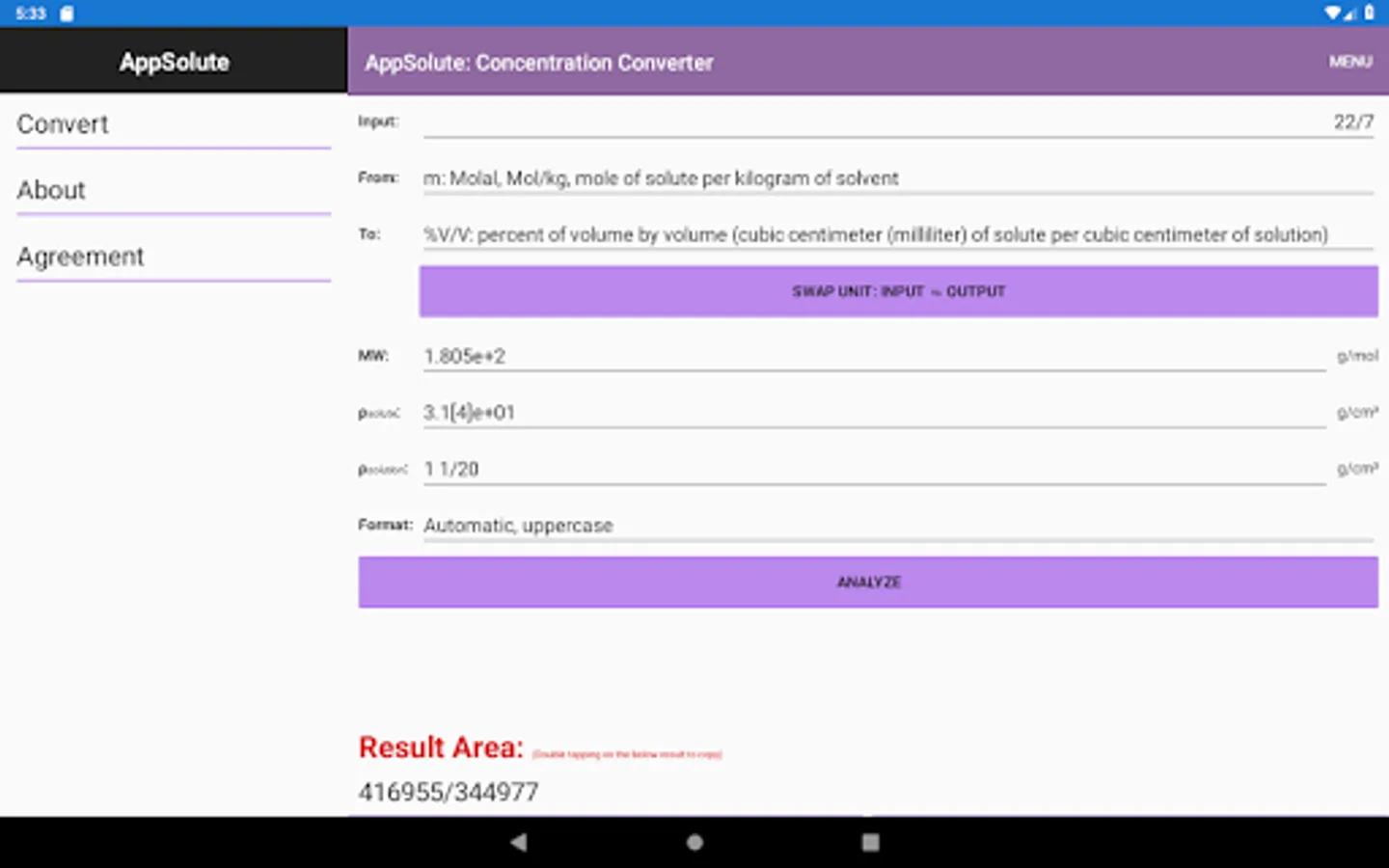Tap the Result Area heading
The height and width of the screenshot is (868, 1389).
[x=441, y=746]
